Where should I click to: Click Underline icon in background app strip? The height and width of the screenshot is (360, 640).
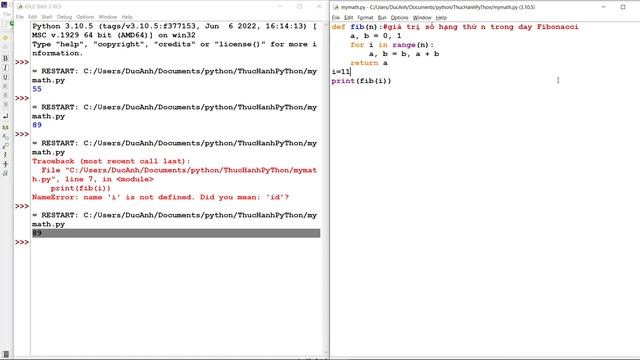pos(5,77)
